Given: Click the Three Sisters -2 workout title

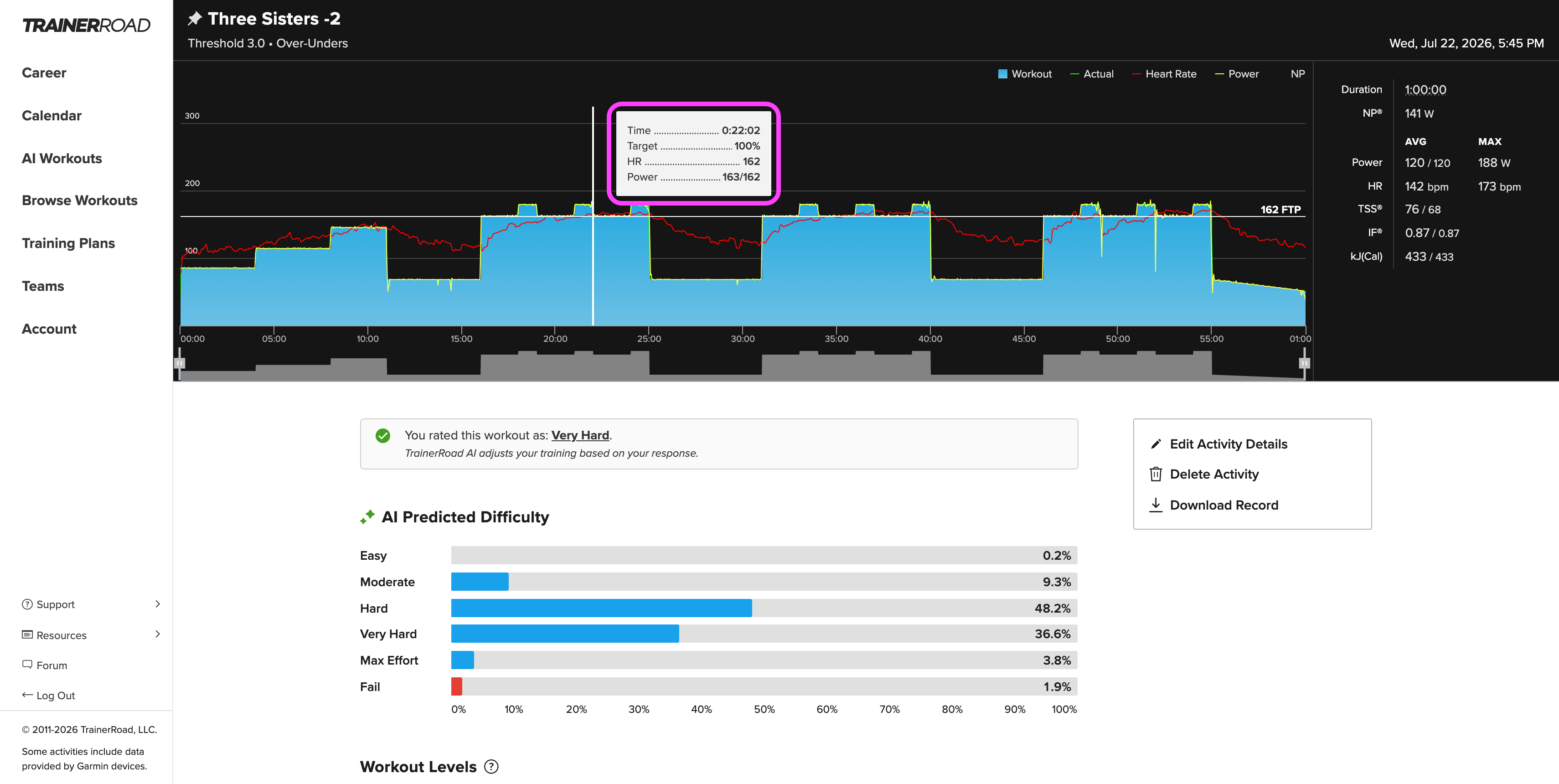Looking at the screenshot, I should (274, 19).
